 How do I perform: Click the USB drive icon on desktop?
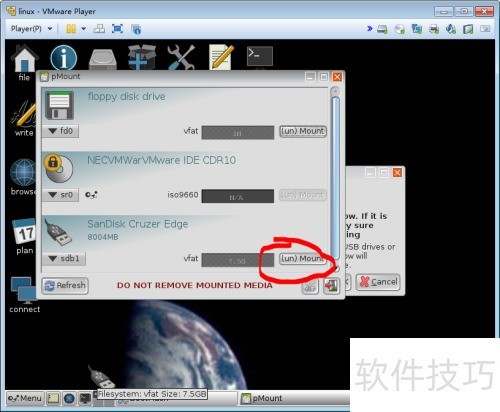(x=102, y=376)
